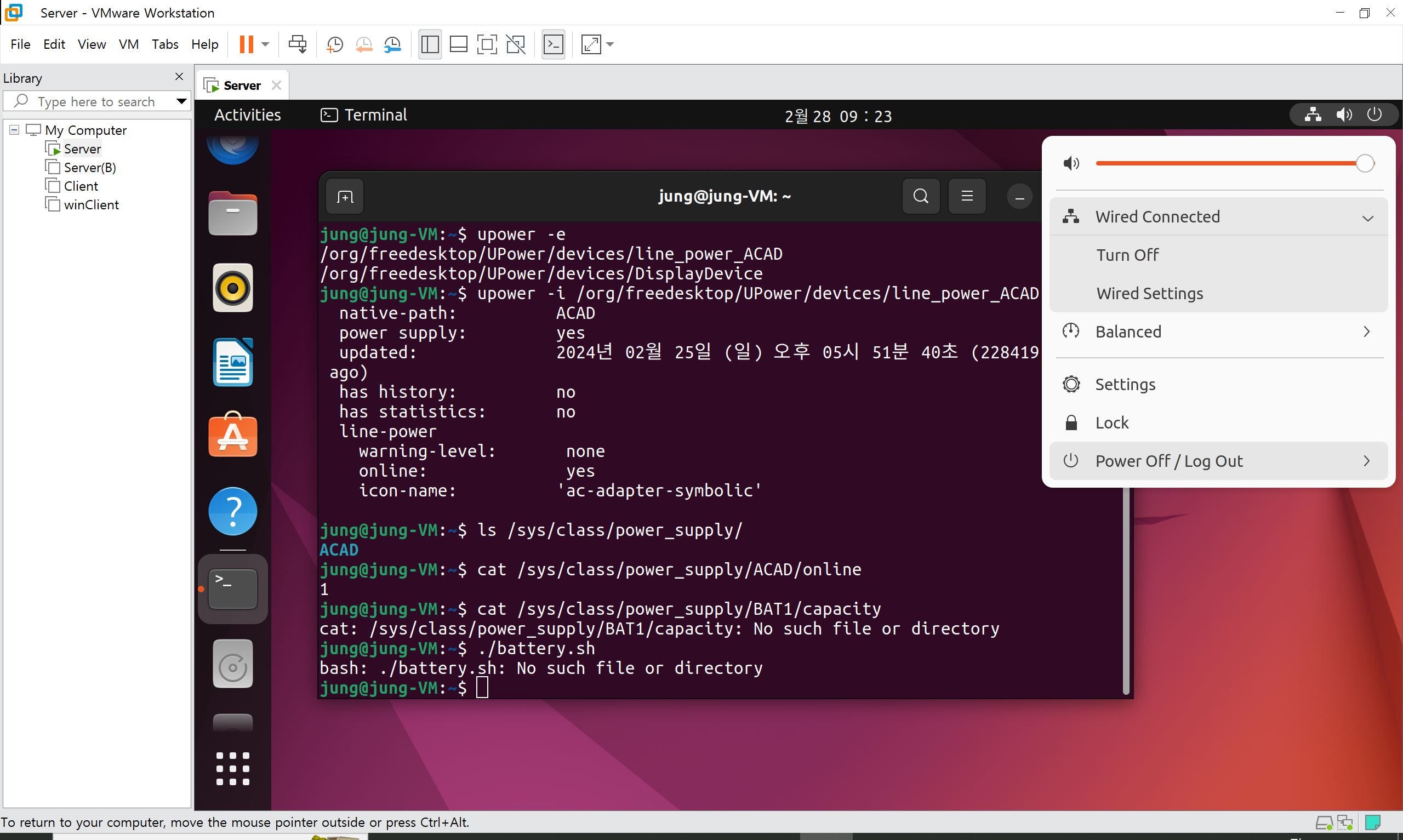Toggle library sidebar view button
1403x840 pixels.
tap(430, 44)
